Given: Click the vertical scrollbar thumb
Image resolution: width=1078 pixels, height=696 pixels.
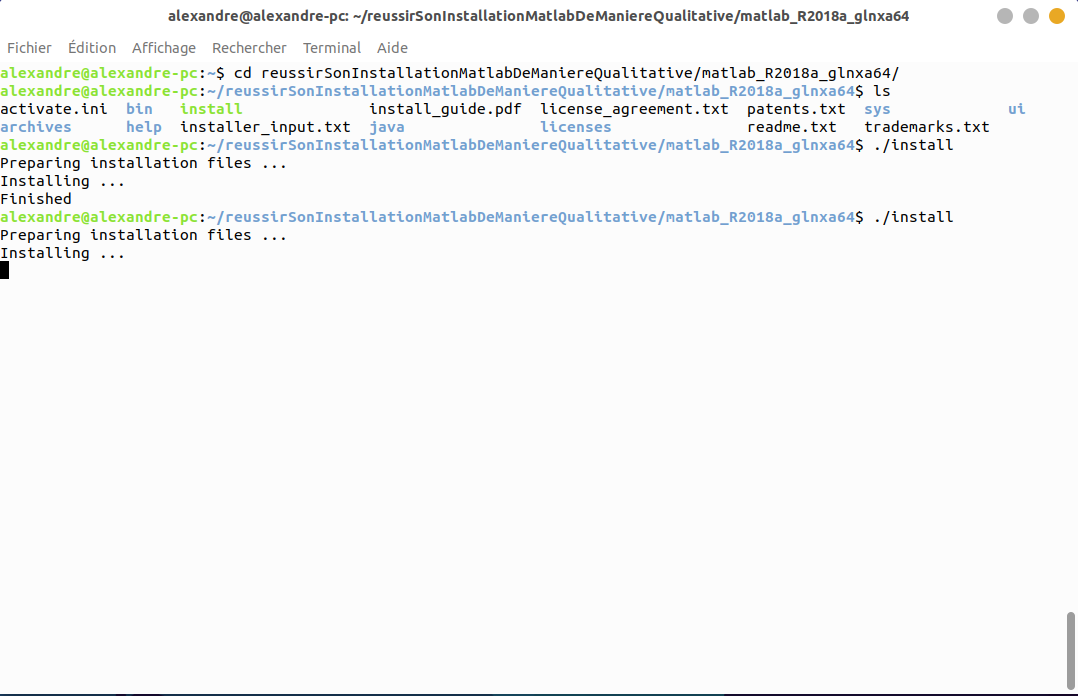Looking at the screenshot, I should (1071, 646).
